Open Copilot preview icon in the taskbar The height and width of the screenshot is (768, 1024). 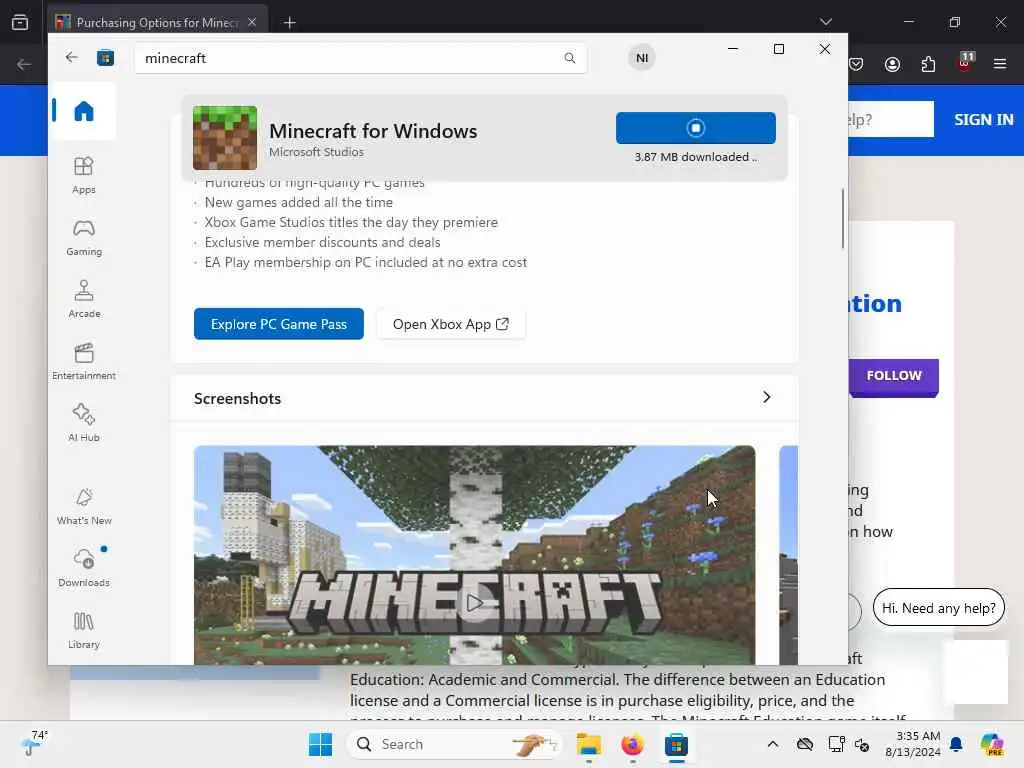(x=992, y=744)
